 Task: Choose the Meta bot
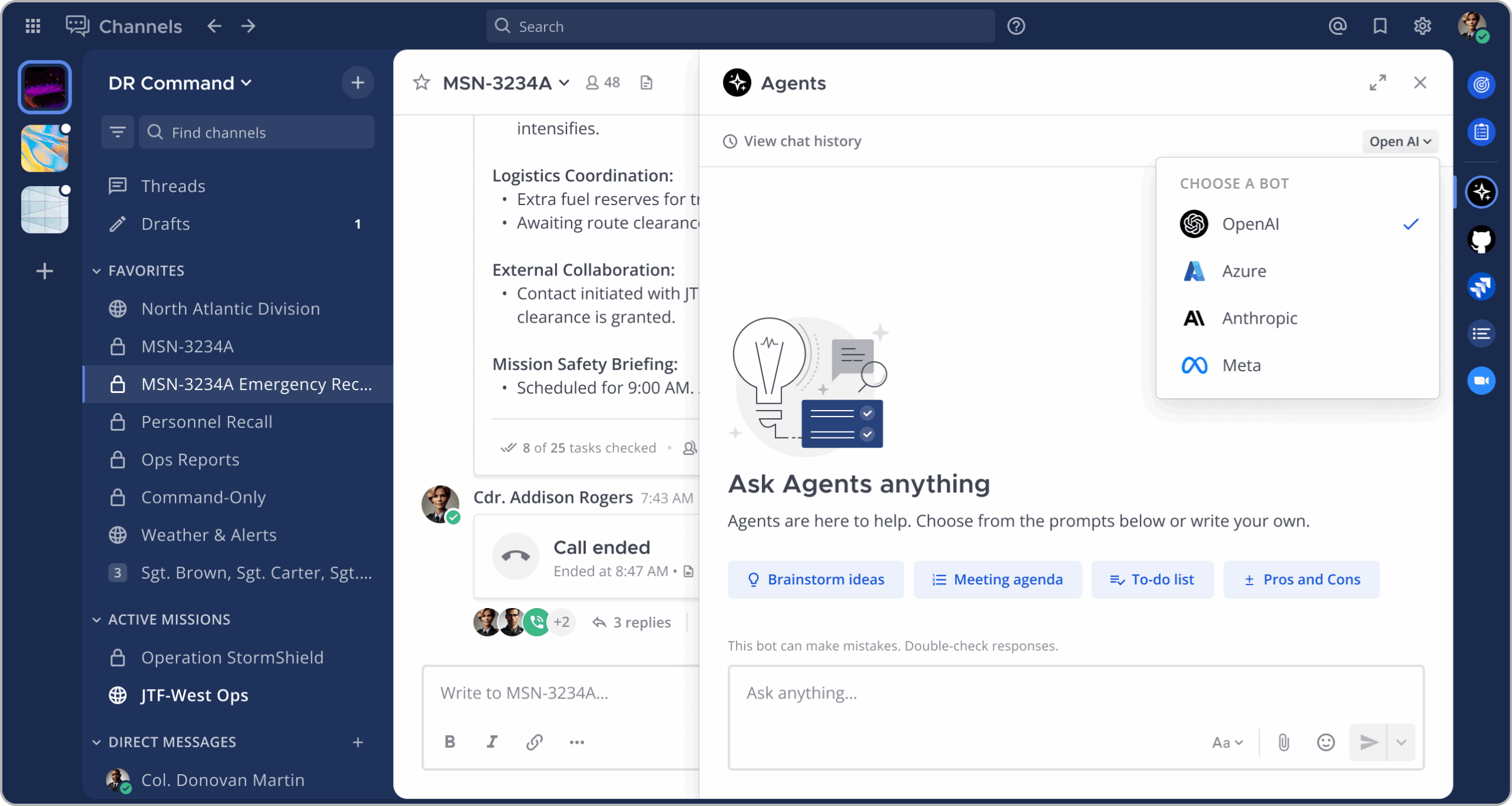[x=1298, y=365]
